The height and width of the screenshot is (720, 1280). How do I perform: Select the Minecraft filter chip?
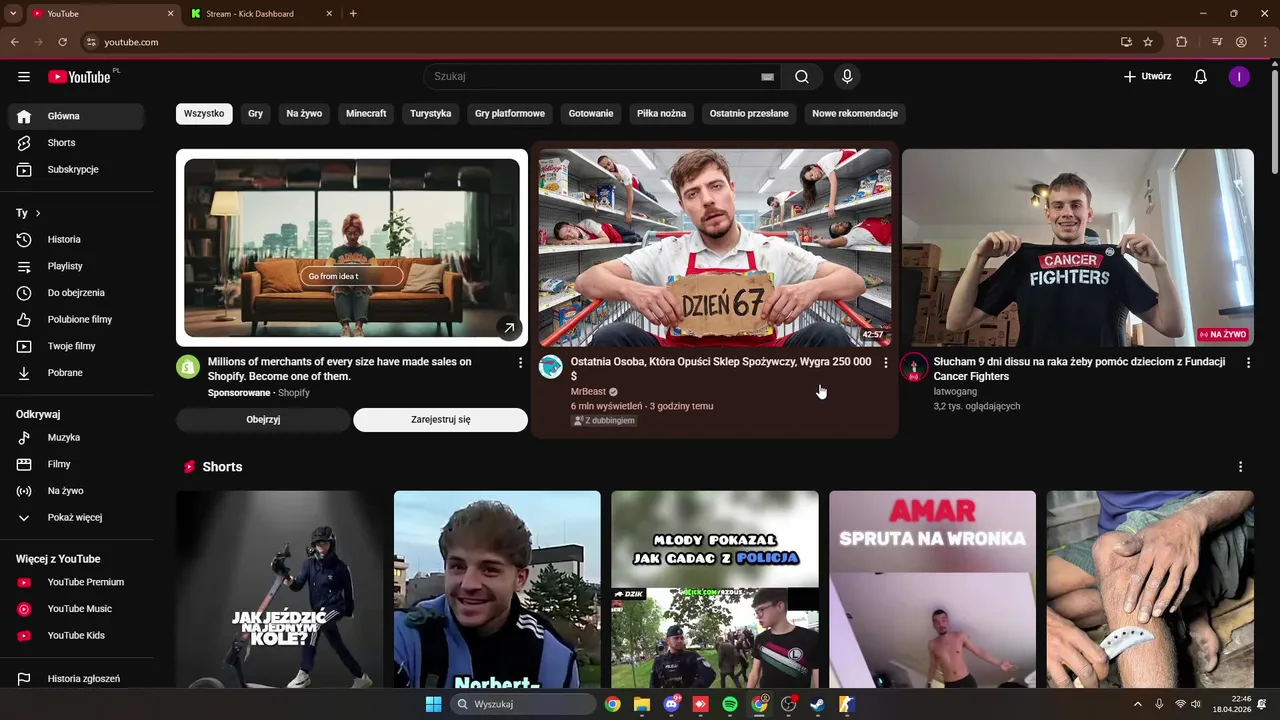tap(366, 114)
